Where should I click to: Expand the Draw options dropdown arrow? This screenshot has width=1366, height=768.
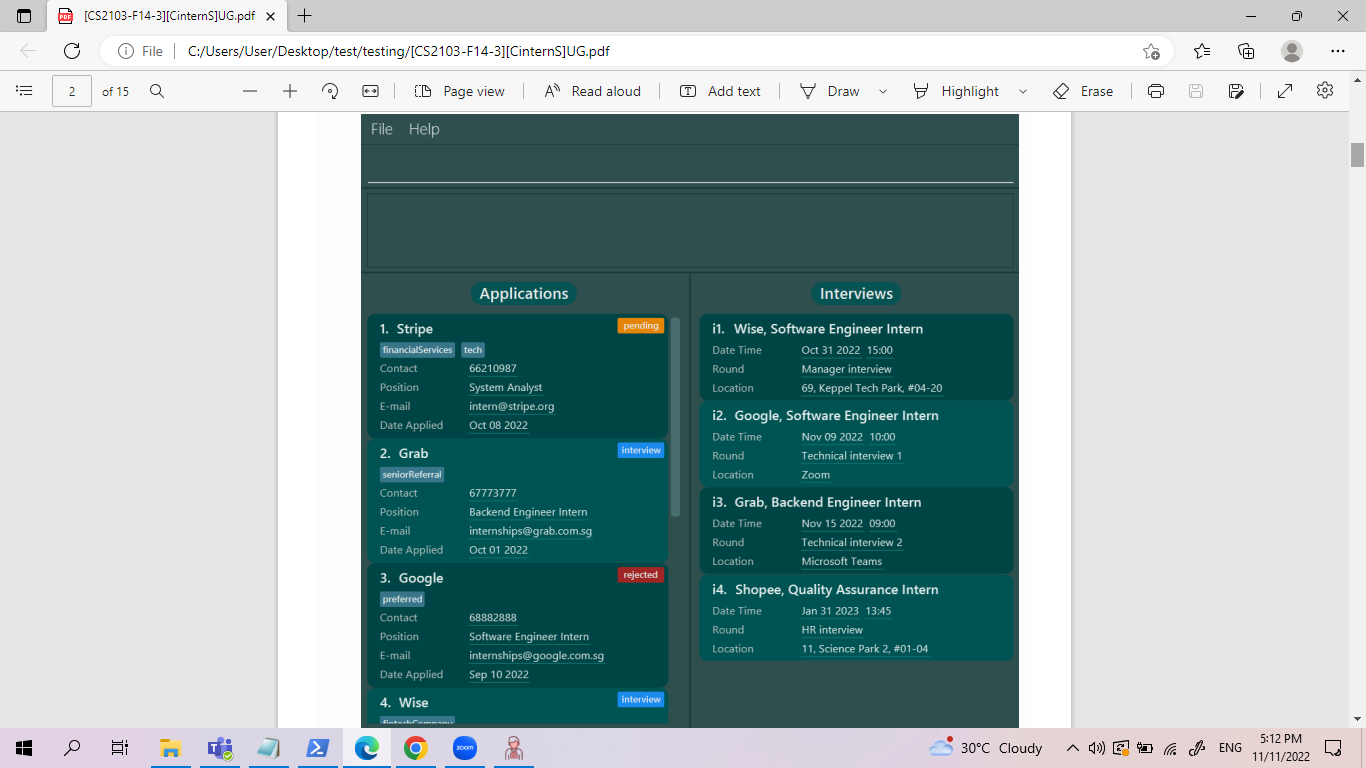[883, 91]
